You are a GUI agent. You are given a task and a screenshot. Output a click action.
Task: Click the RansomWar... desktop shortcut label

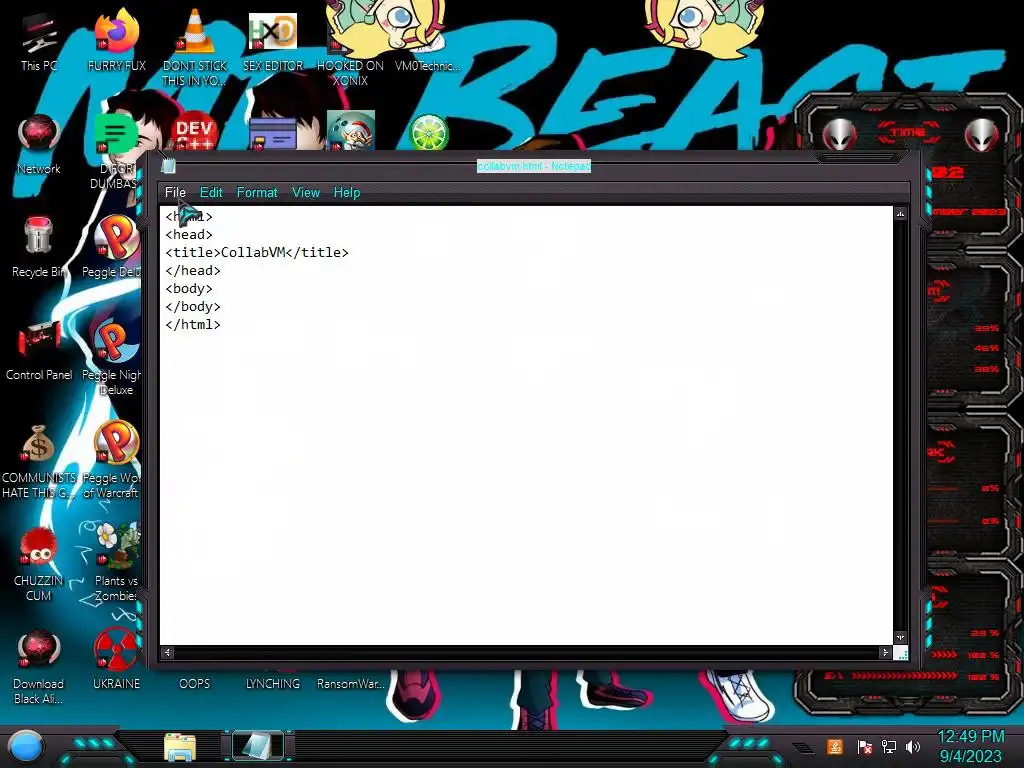pos(351,684)
